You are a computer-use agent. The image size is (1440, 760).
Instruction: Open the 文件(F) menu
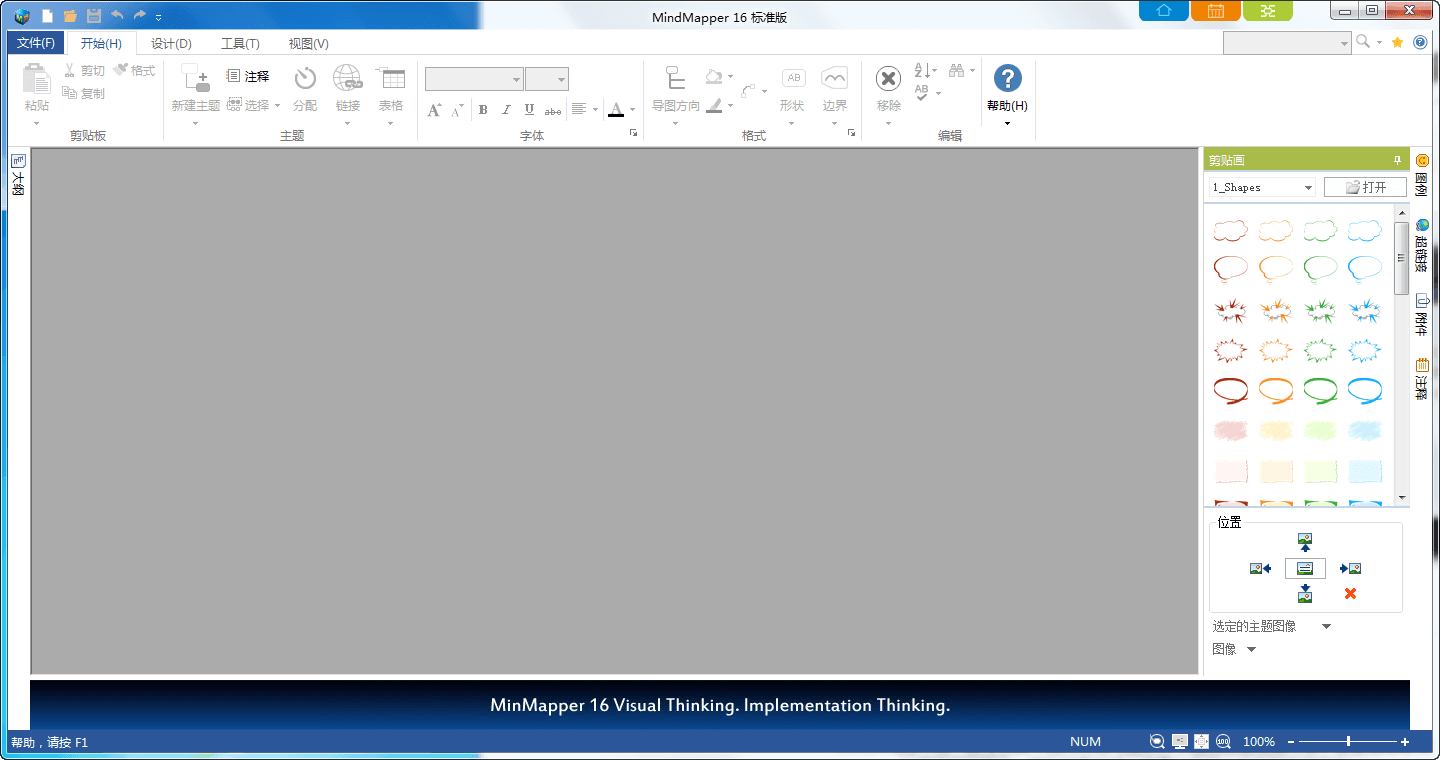click(x=36, y=43)
